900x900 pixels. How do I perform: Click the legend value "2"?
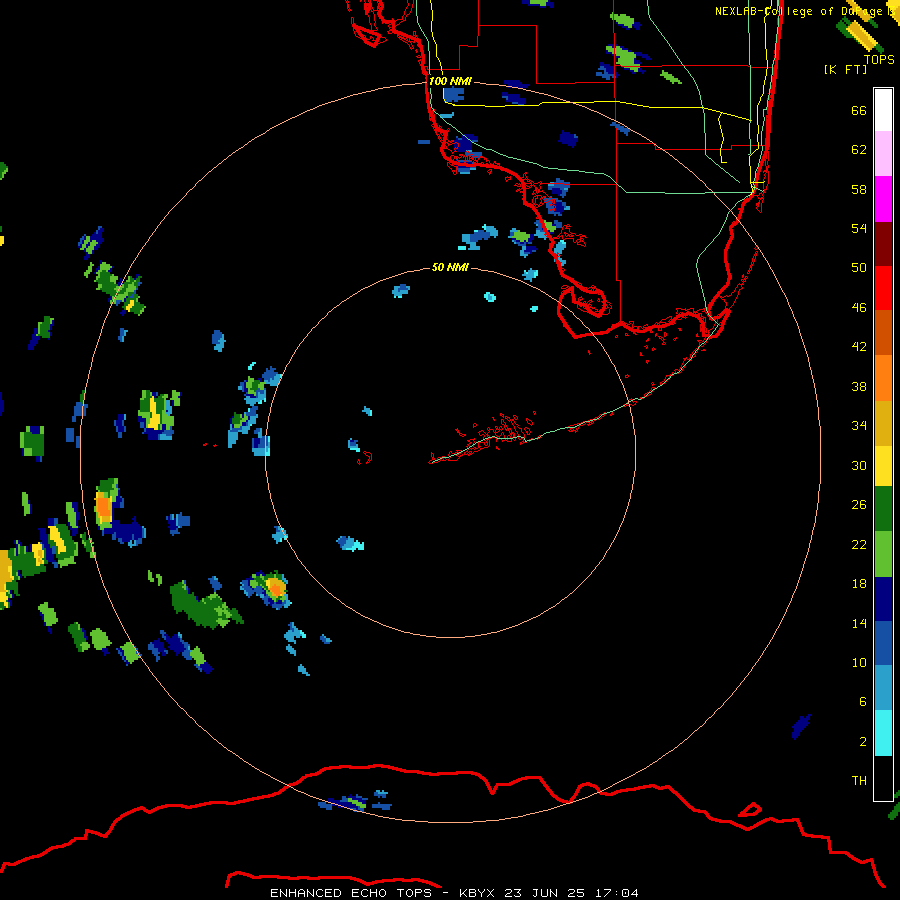[862, 741]
